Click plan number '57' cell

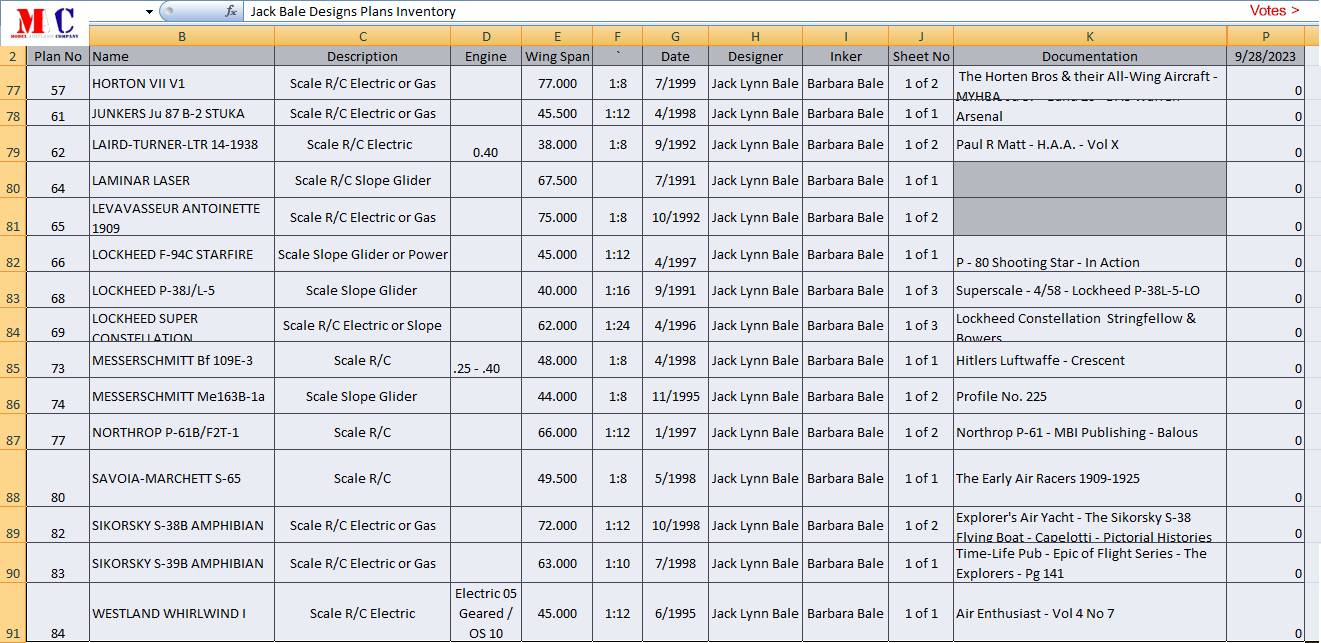58,83
